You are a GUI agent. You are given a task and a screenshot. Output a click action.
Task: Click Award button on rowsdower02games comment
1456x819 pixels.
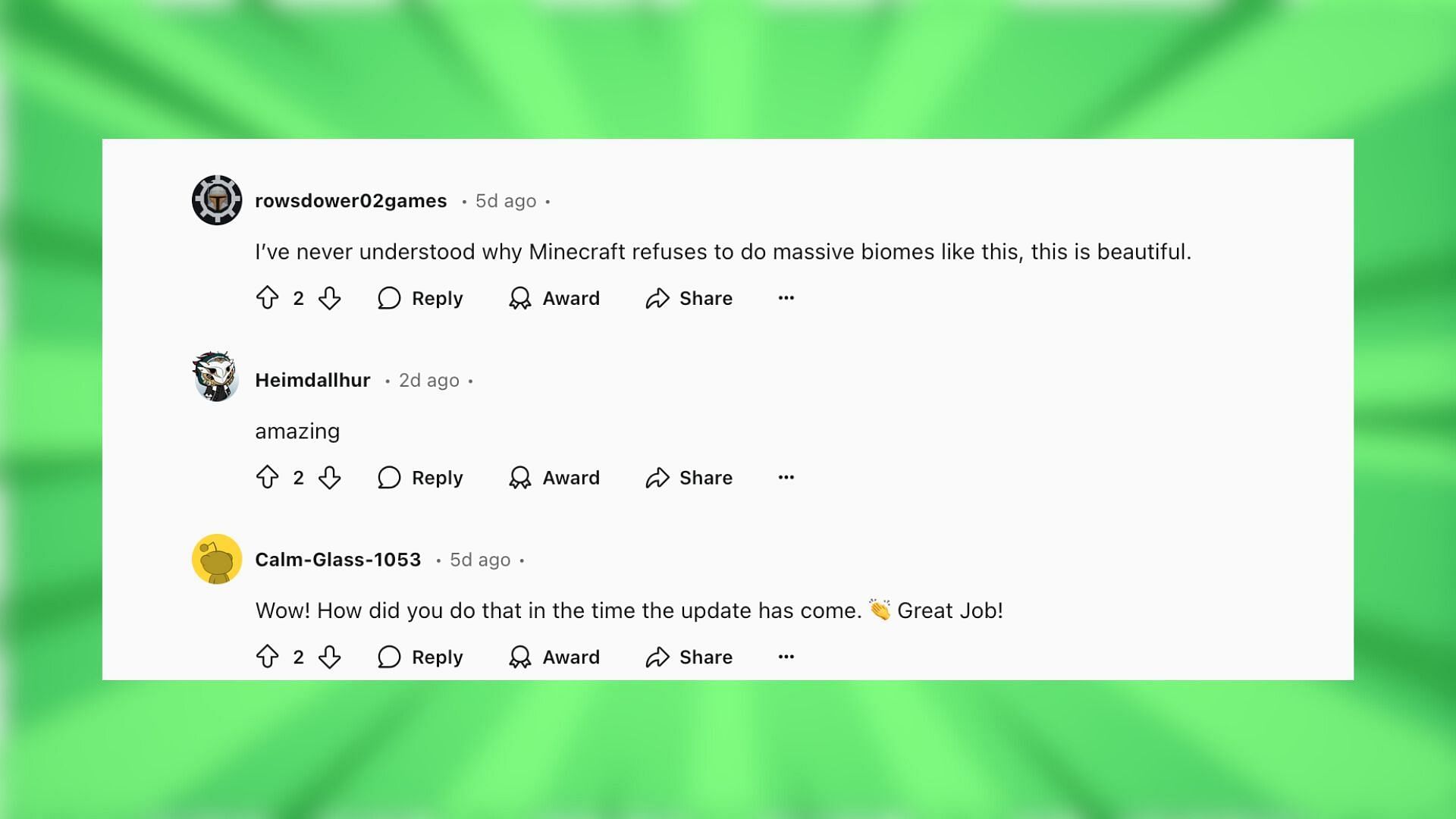(554, 298)
